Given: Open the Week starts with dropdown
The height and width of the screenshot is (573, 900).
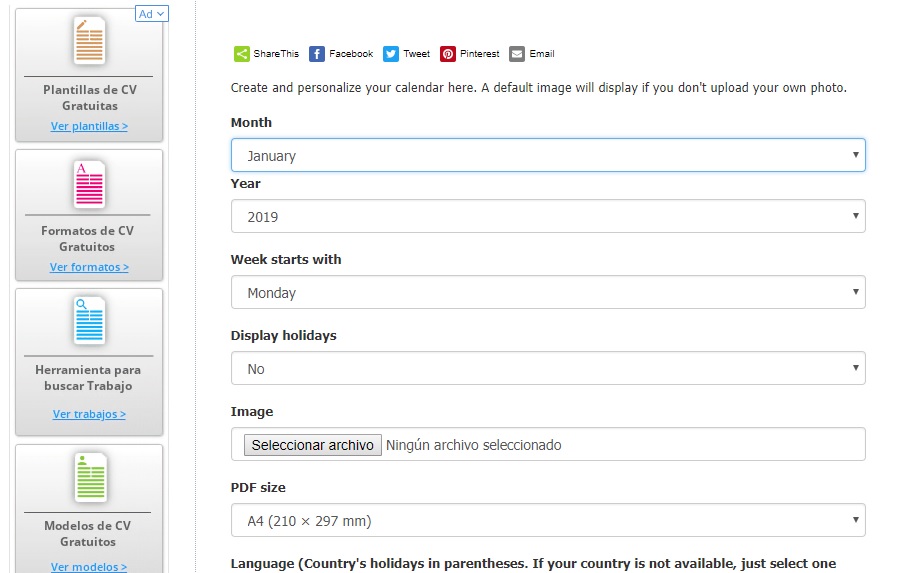Looking at the screenshot, I should (548, 293).
